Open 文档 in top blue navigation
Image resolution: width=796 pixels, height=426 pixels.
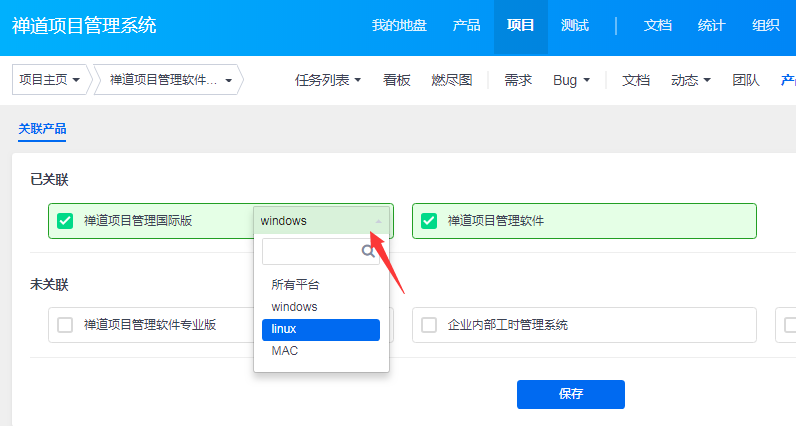pyautogui.click(x=657, y=25)
